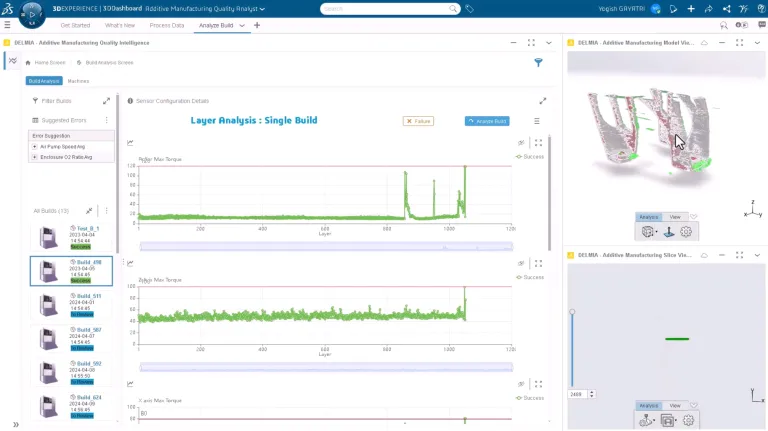Expand Layer Analysis chart area diagonally

point(543,101)
